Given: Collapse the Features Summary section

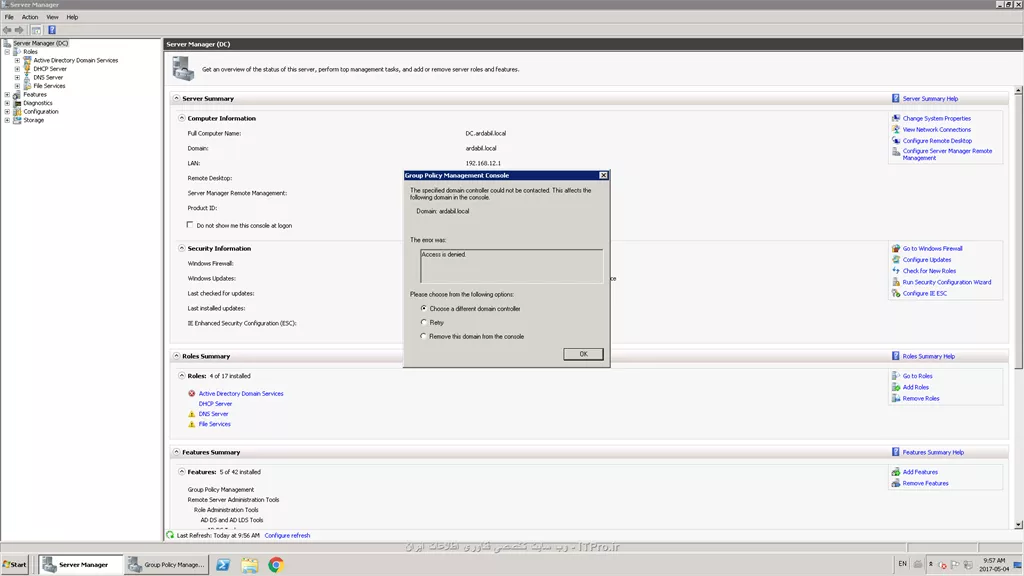Looking at the screenshot, I should coord(176,451).
